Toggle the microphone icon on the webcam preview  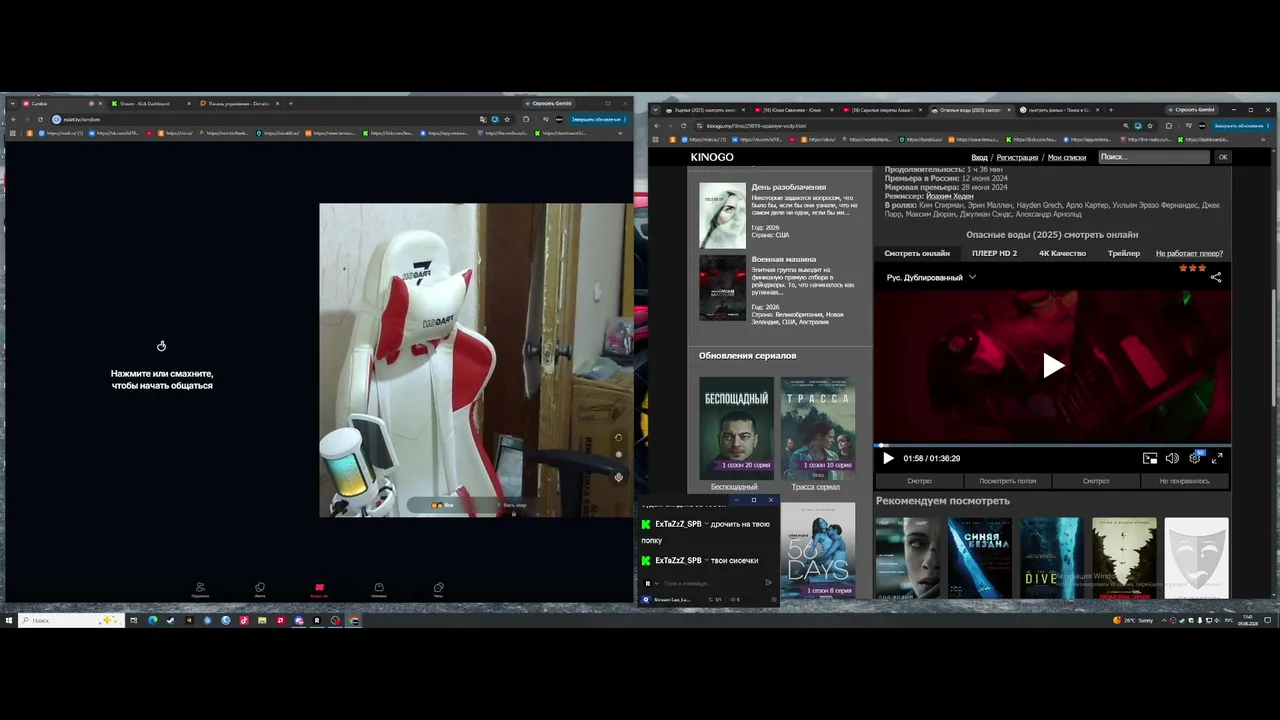[x=618, y=477]
